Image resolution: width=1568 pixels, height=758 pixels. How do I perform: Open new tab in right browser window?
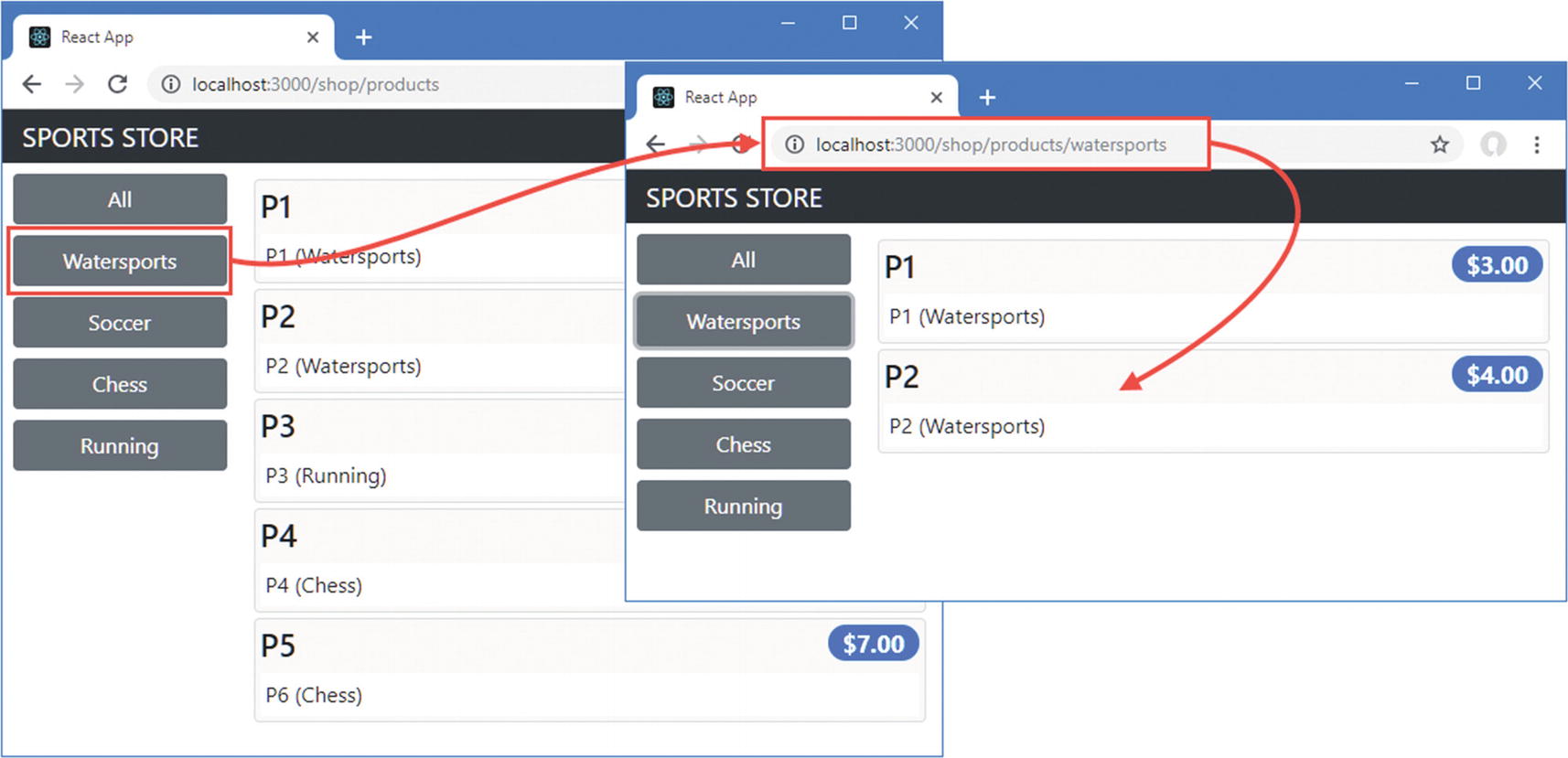click(987, 97)
